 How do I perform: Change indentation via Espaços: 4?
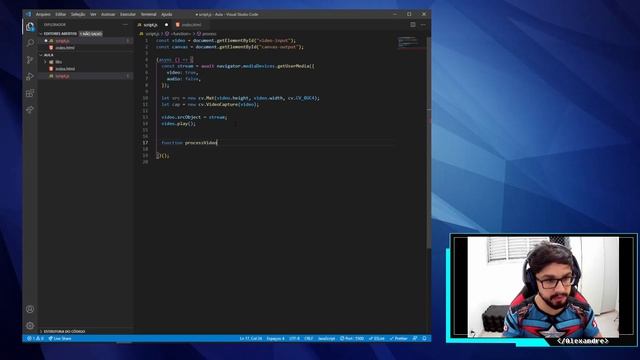point(276,338)
